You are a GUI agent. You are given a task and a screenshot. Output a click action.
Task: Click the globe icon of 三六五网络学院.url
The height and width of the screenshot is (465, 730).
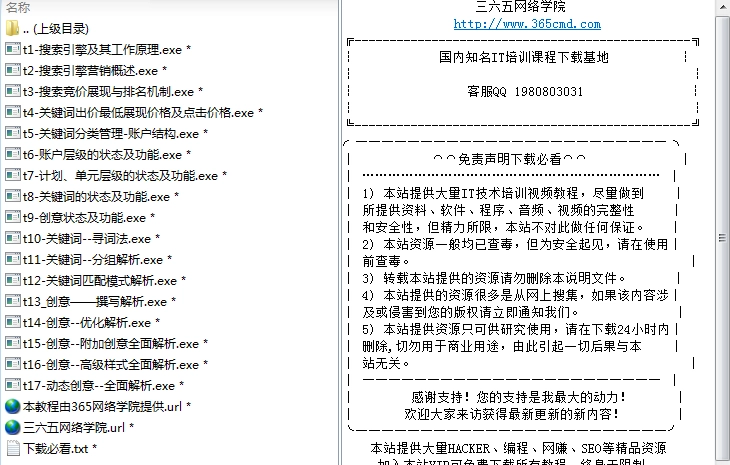[13, 427]
